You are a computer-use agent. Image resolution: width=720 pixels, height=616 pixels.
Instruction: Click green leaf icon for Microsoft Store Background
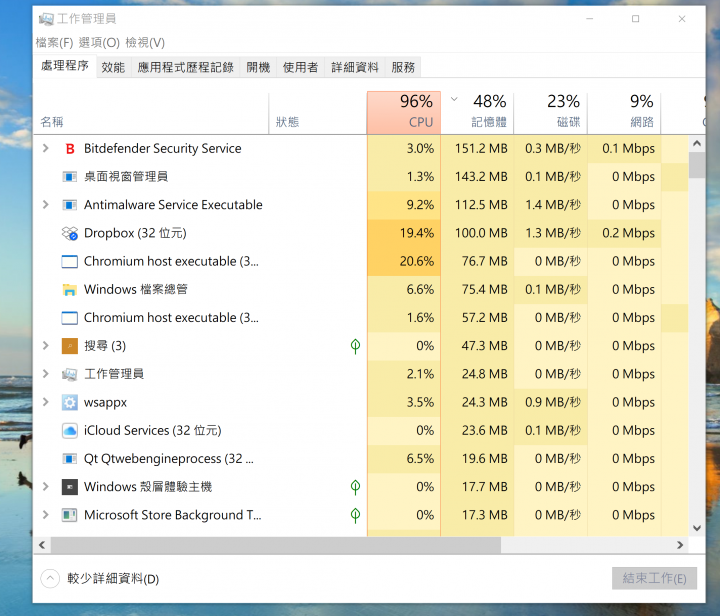[x=355, y=515]
